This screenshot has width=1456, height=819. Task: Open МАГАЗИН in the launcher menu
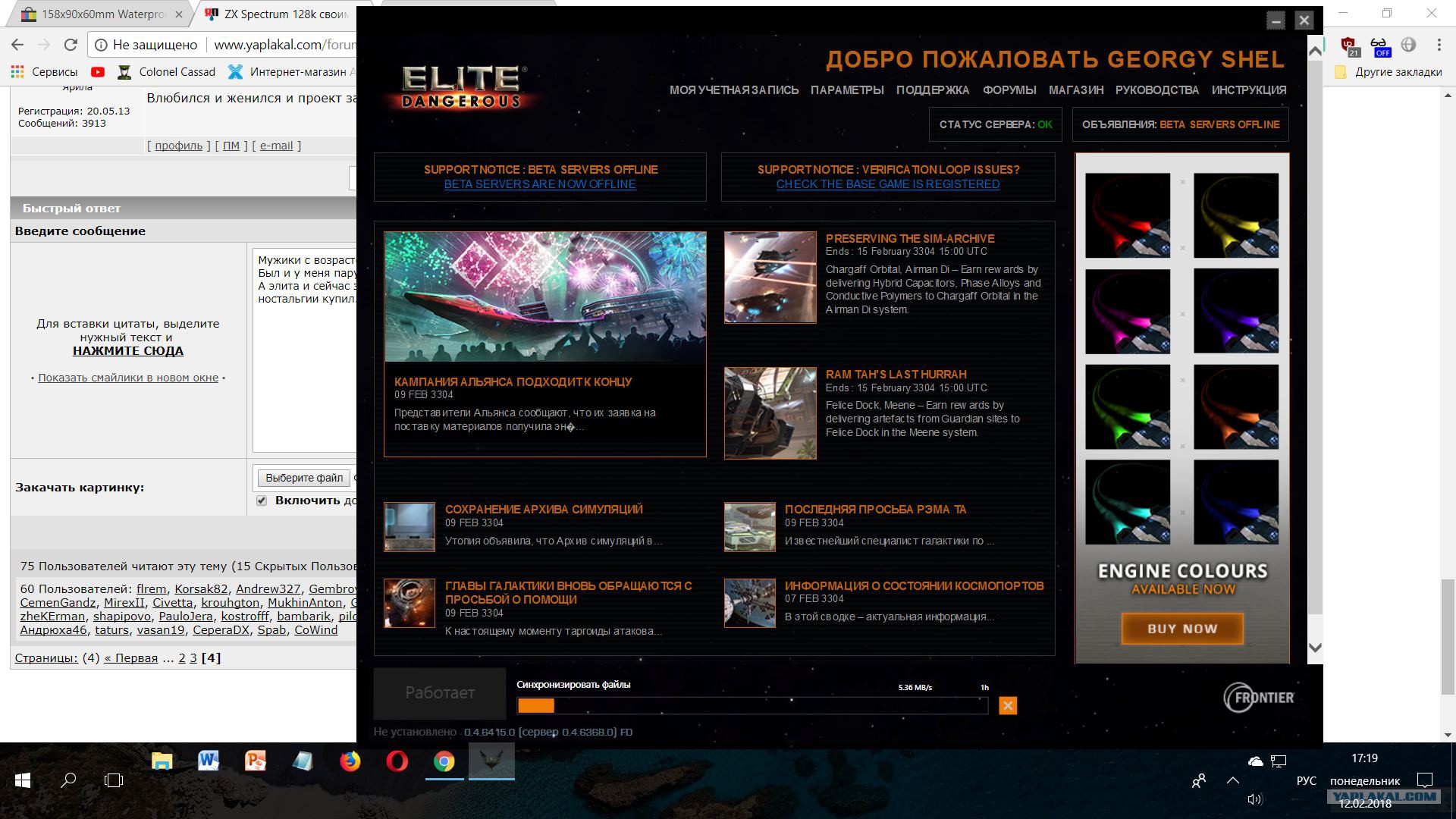(x=1076, y=90)
